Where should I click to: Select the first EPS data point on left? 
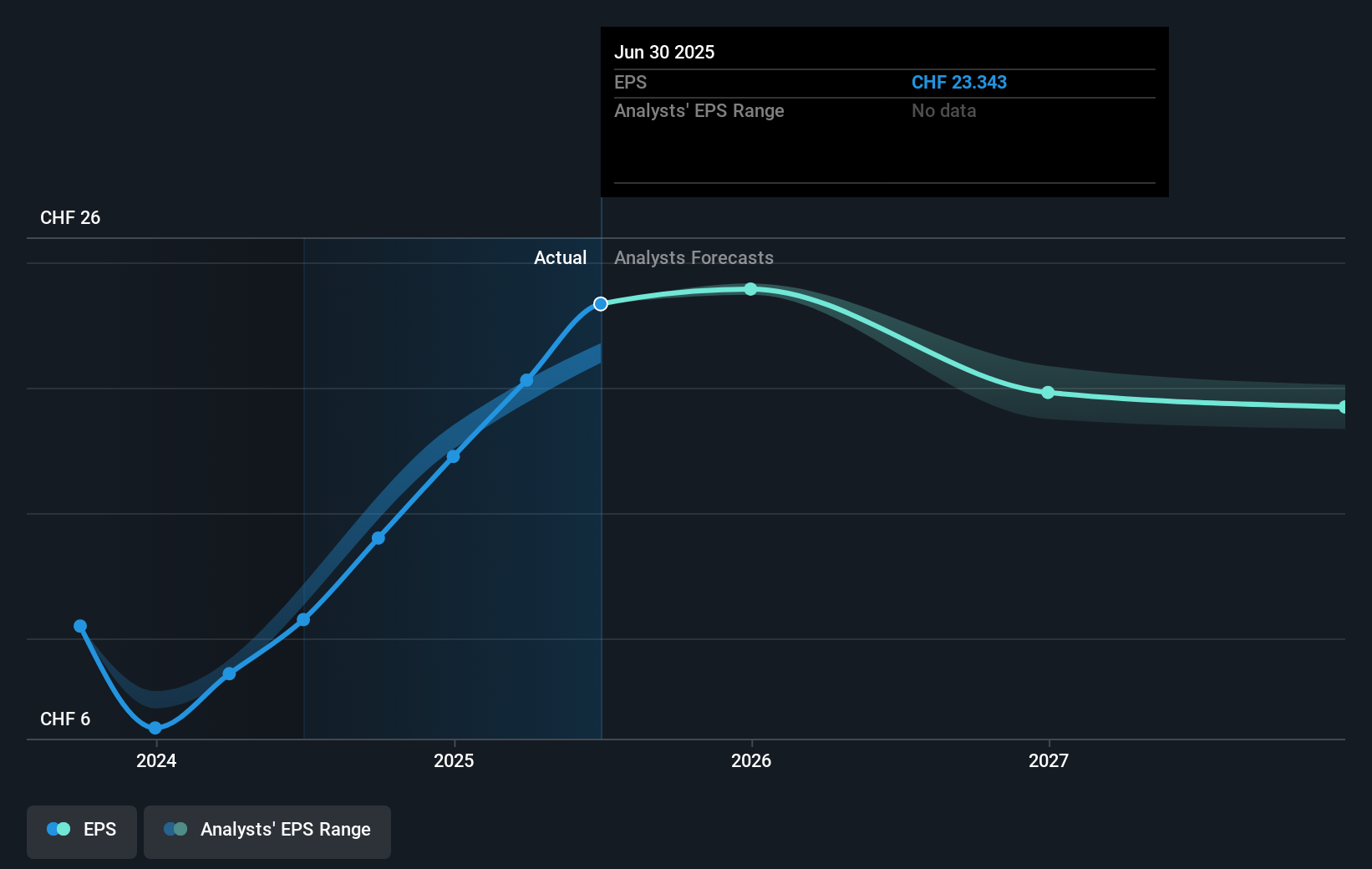80,626
